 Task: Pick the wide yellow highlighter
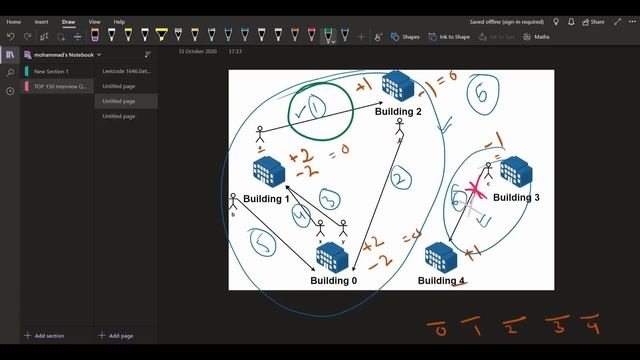pyautogui.click(x=162, y=35)
